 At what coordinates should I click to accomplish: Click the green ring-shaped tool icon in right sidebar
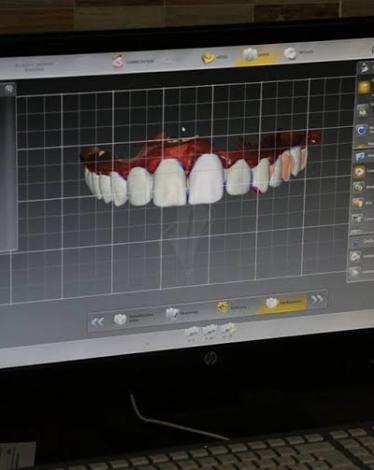tap(358, 188)
